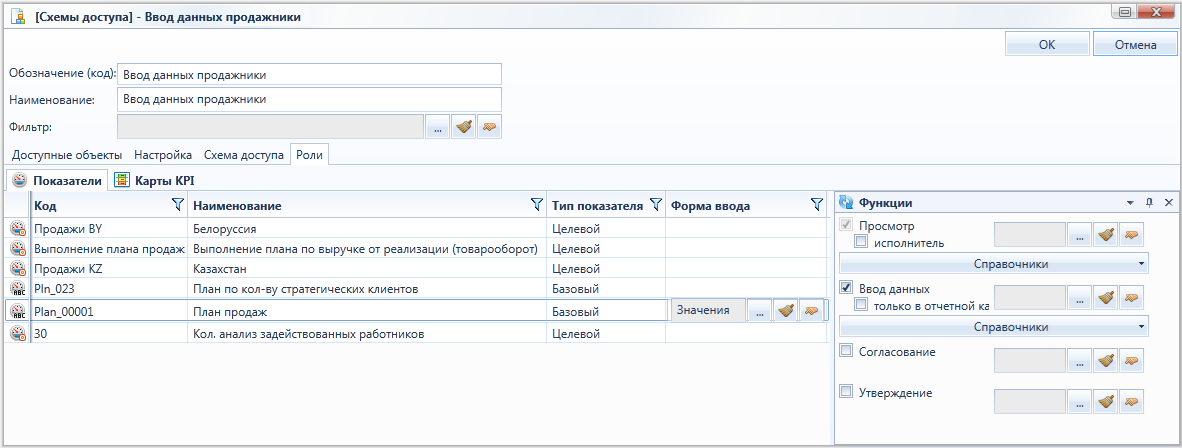
Task: Click the broom clear icon beside Фильтр field
Action: [463, 127]
